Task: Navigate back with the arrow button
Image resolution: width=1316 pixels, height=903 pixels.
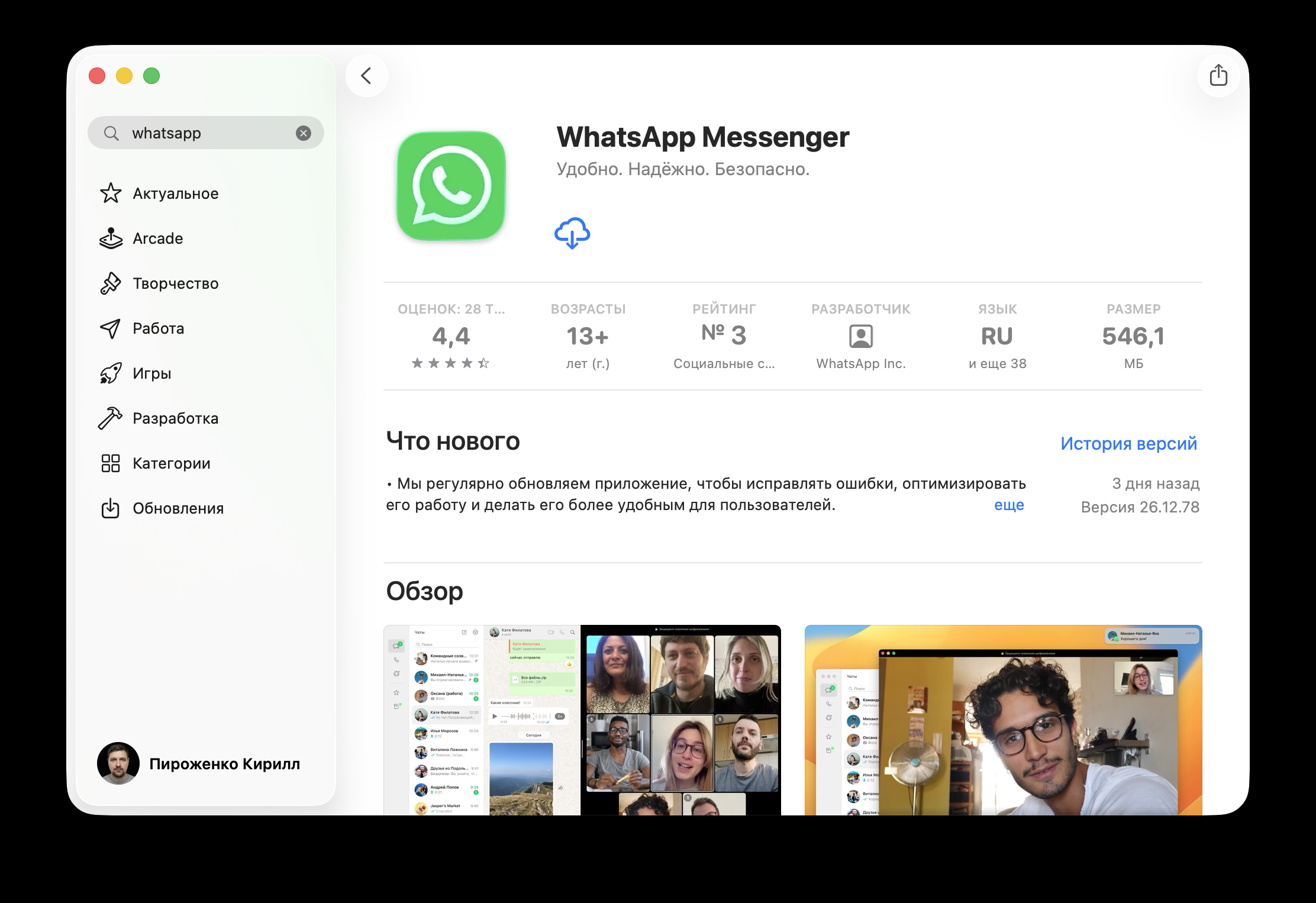Action: [366, 76]
